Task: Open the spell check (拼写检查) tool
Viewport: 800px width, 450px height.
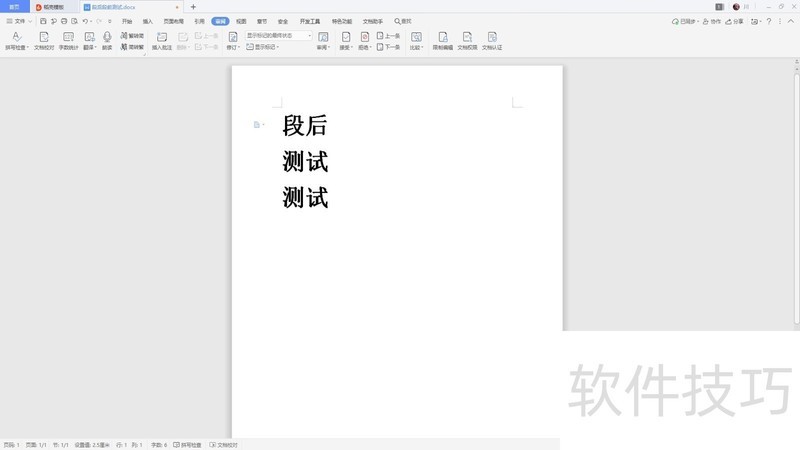Action: (x=16, y=40)
